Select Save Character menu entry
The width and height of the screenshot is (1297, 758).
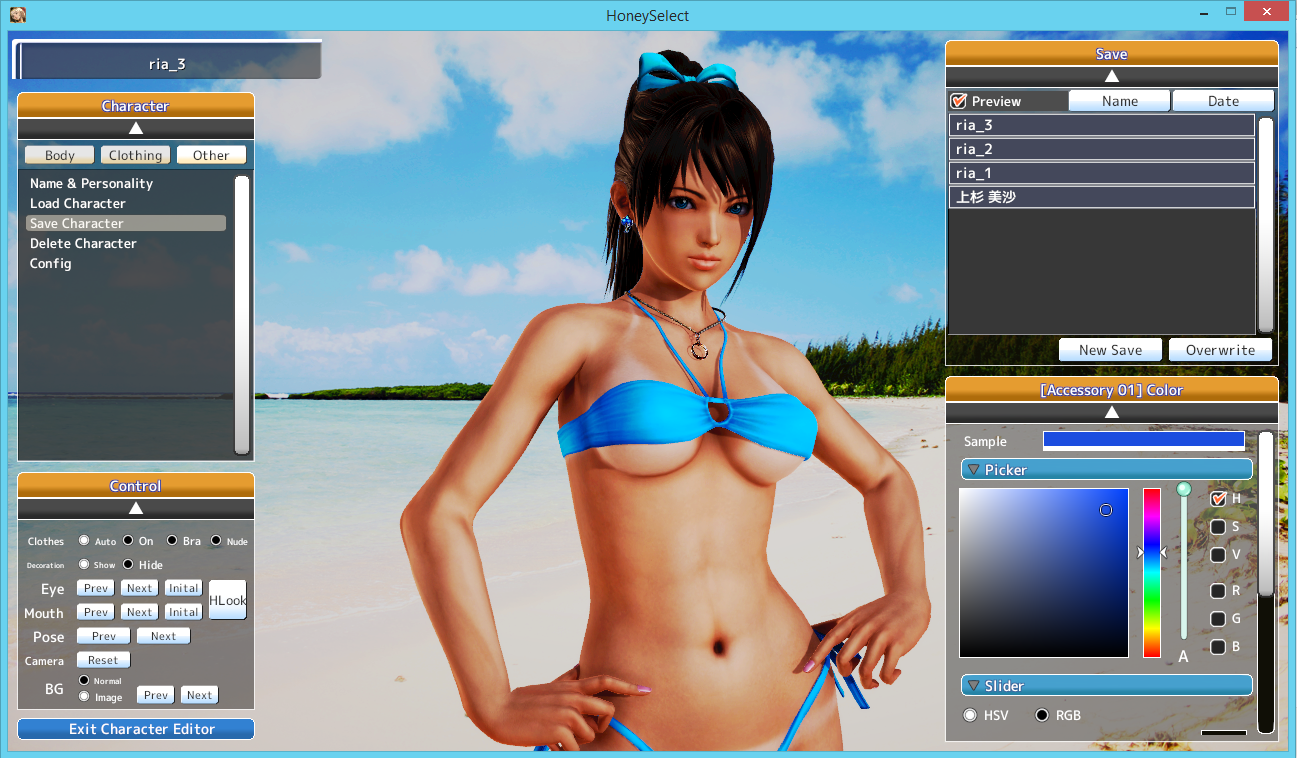(x=126, y=224)
